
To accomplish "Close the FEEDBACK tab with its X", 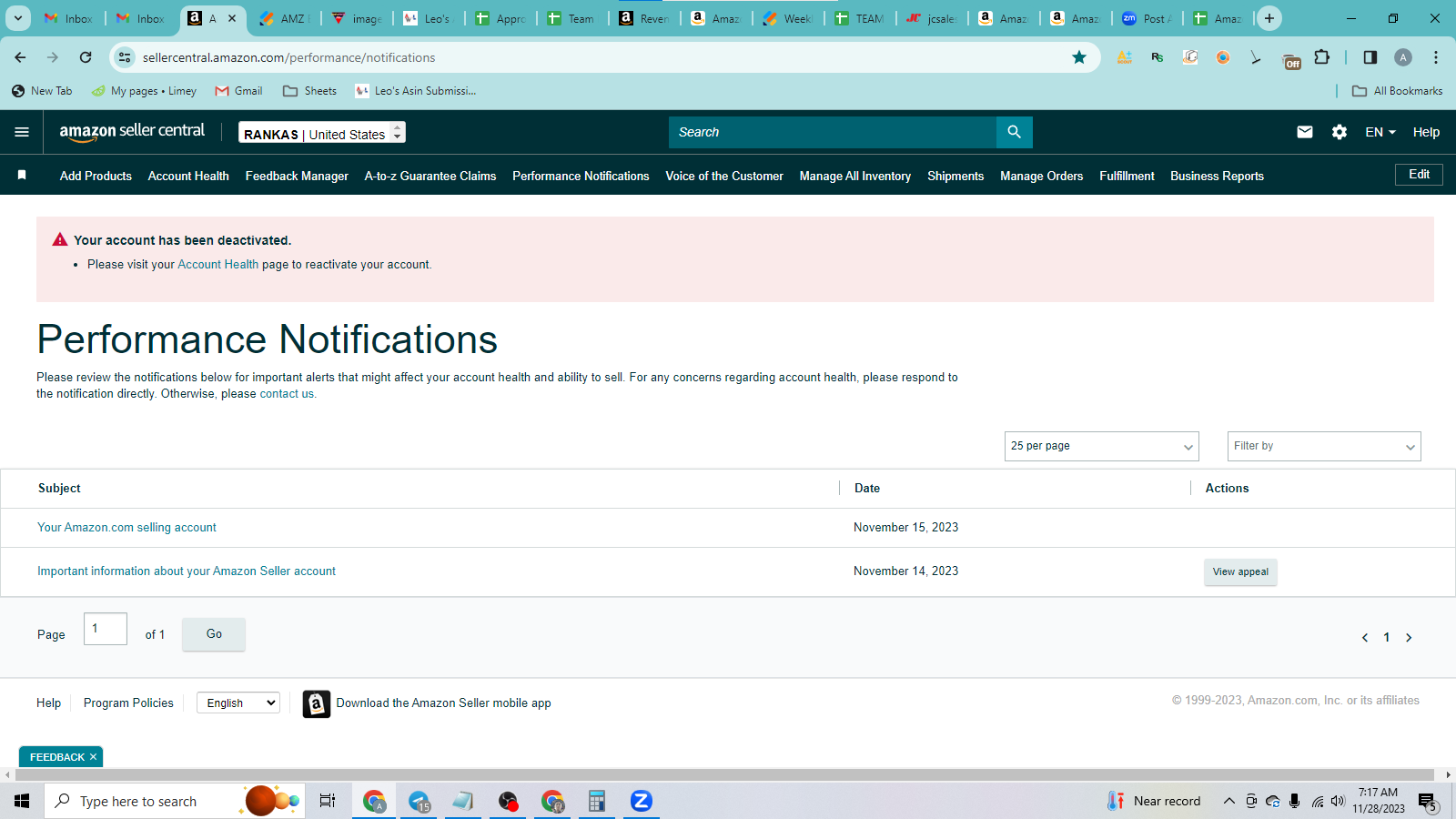I will [93, 757].
